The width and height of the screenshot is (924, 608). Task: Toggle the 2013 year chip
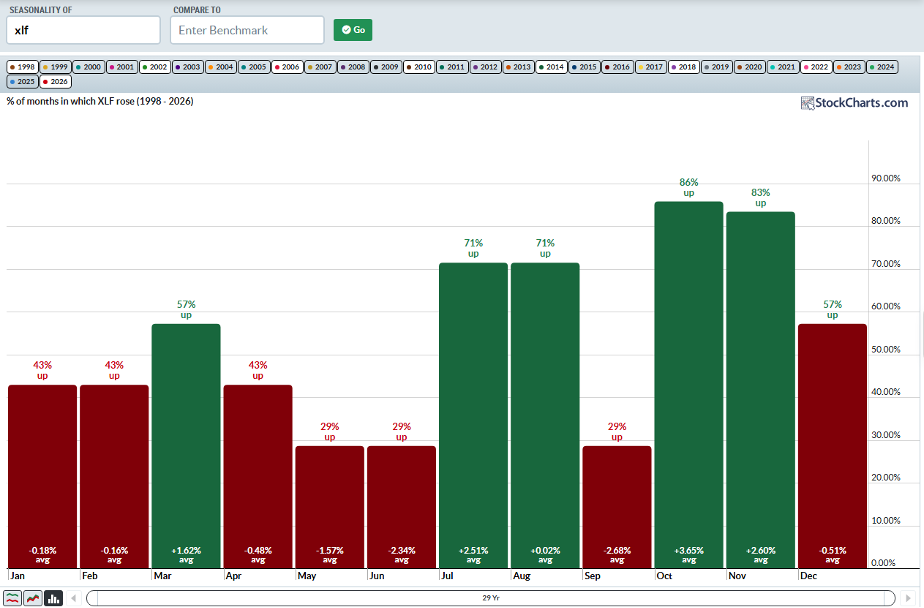point(517,67)
